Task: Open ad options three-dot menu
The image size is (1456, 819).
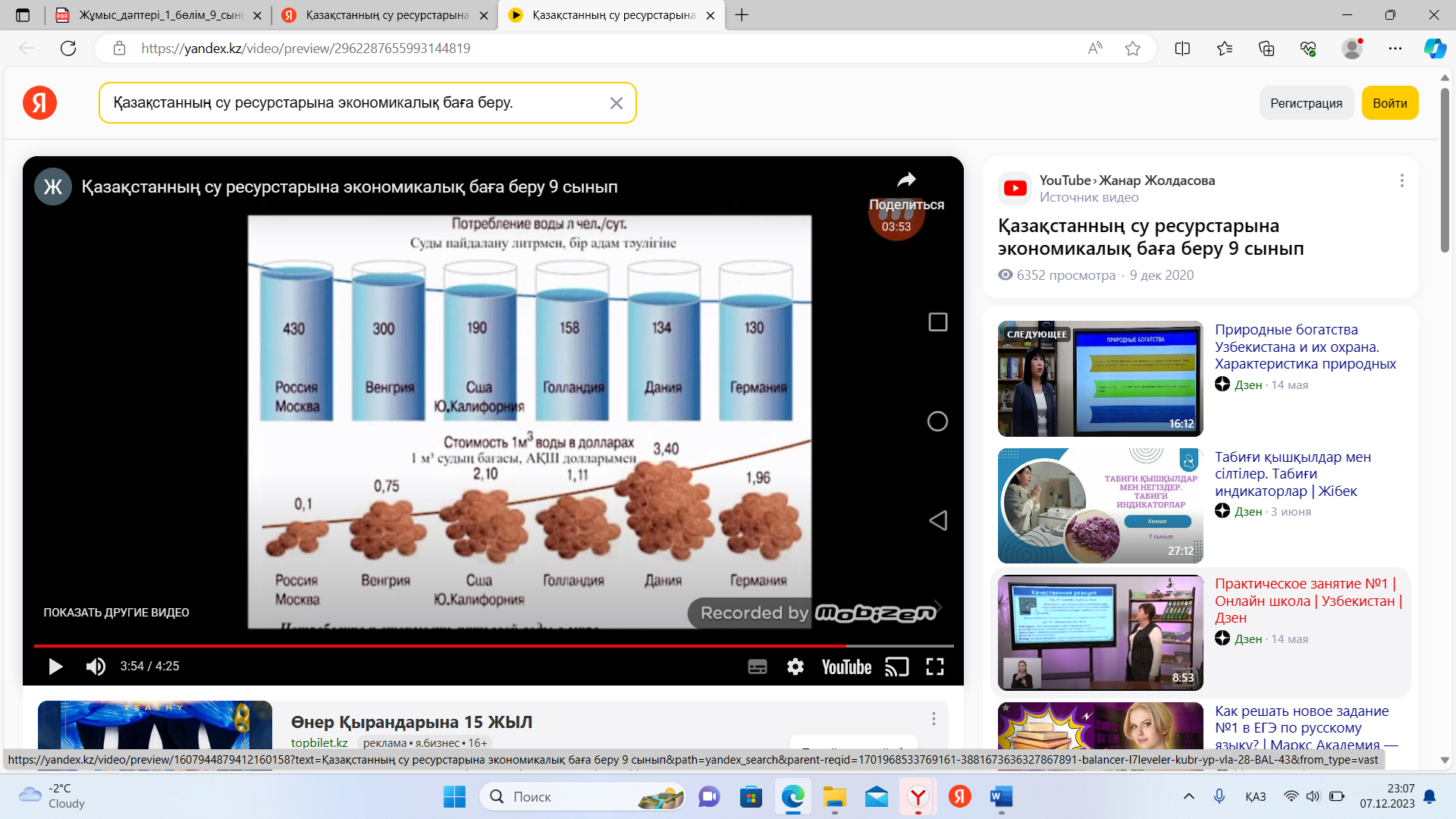Action: [934, 719]
